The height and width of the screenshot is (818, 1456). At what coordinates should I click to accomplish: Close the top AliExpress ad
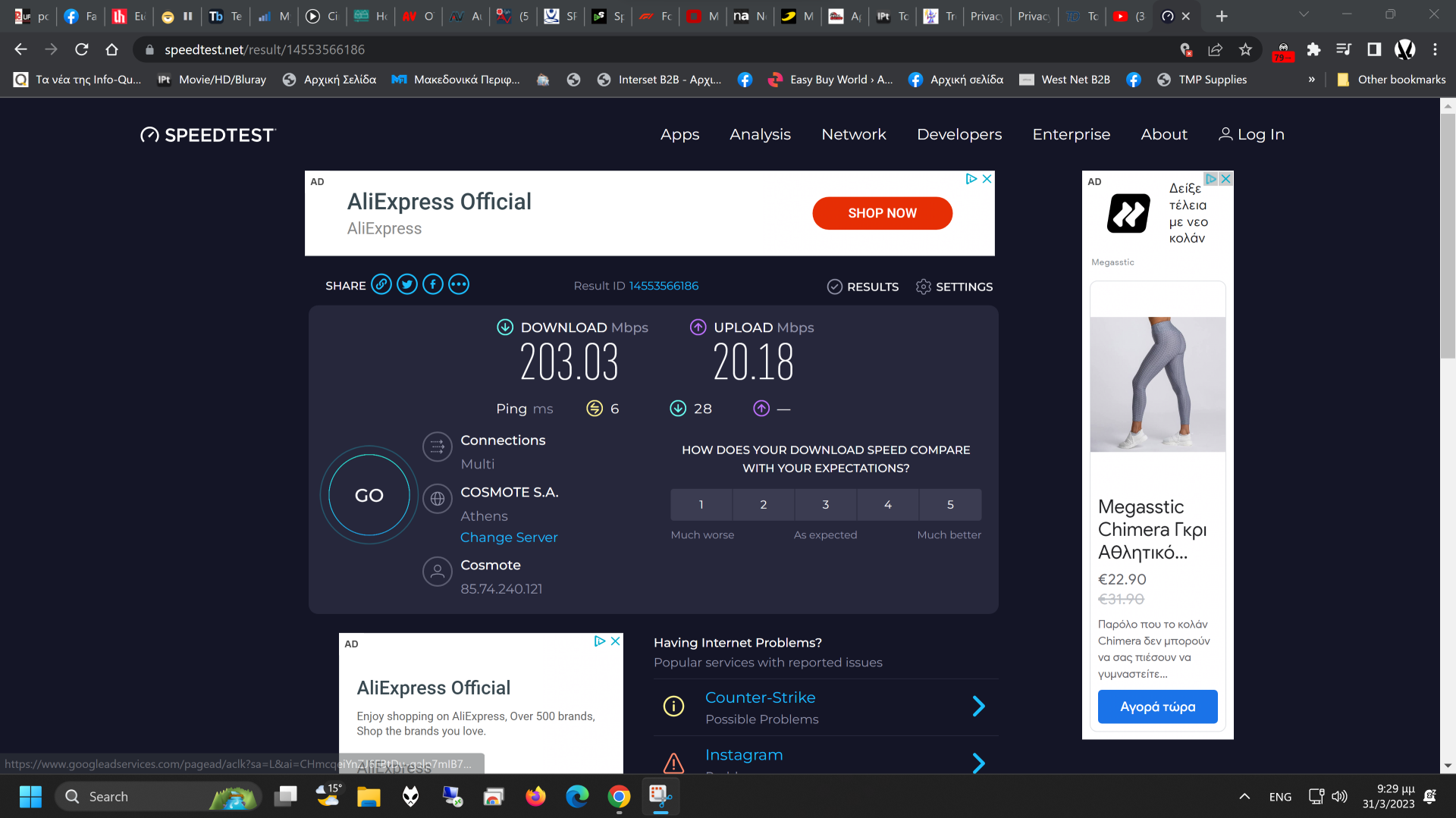point(987,179)
